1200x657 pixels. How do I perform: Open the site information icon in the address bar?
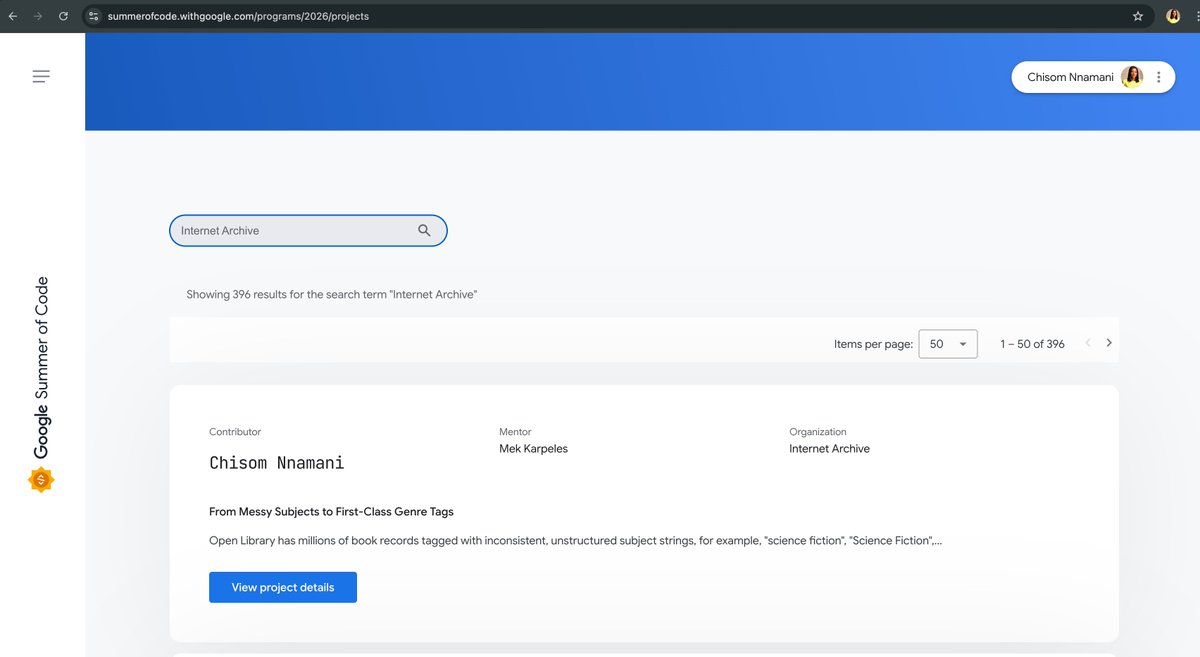(94, 16)
